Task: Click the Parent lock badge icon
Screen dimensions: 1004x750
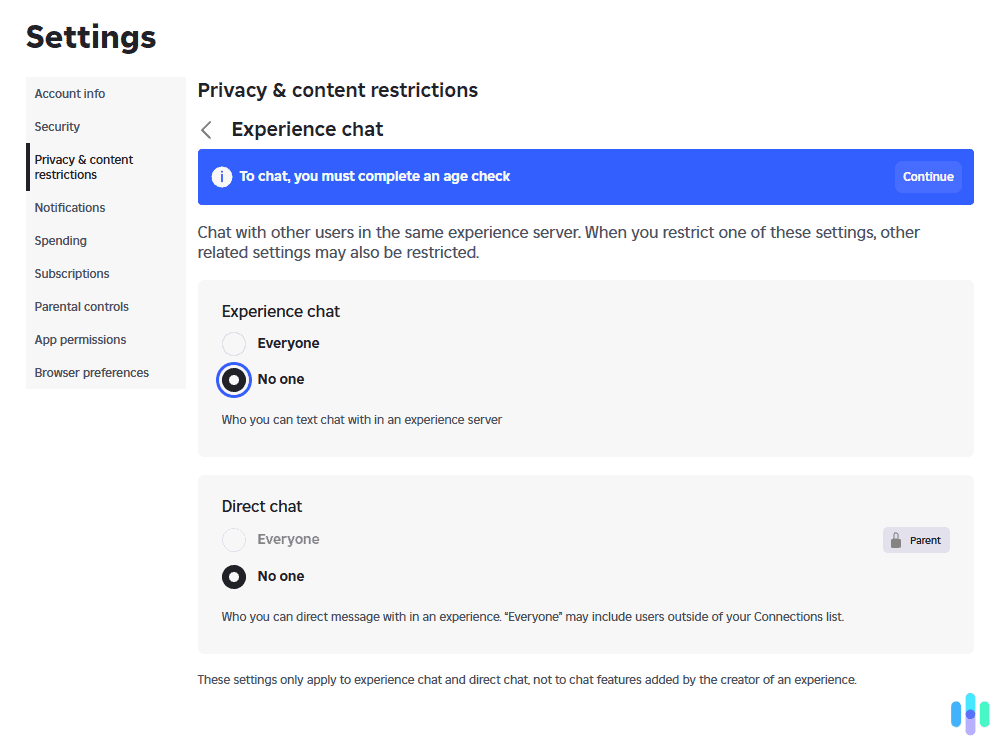Action: tap(897, 540)
